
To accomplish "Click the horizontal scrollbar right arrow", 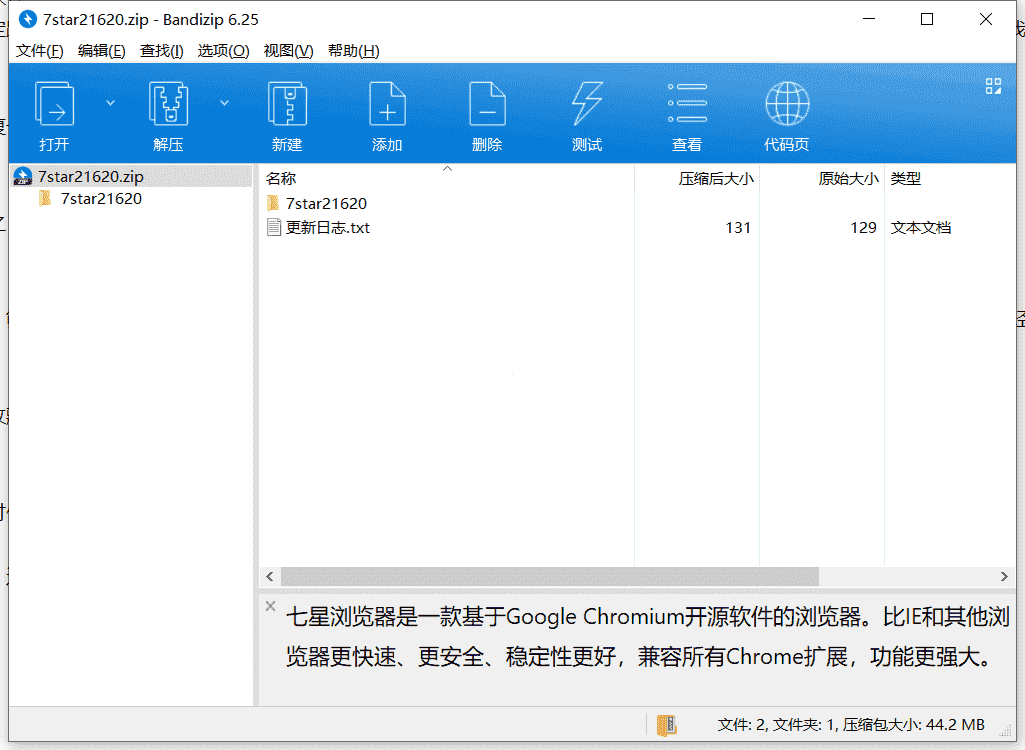I will point(1004,576).
